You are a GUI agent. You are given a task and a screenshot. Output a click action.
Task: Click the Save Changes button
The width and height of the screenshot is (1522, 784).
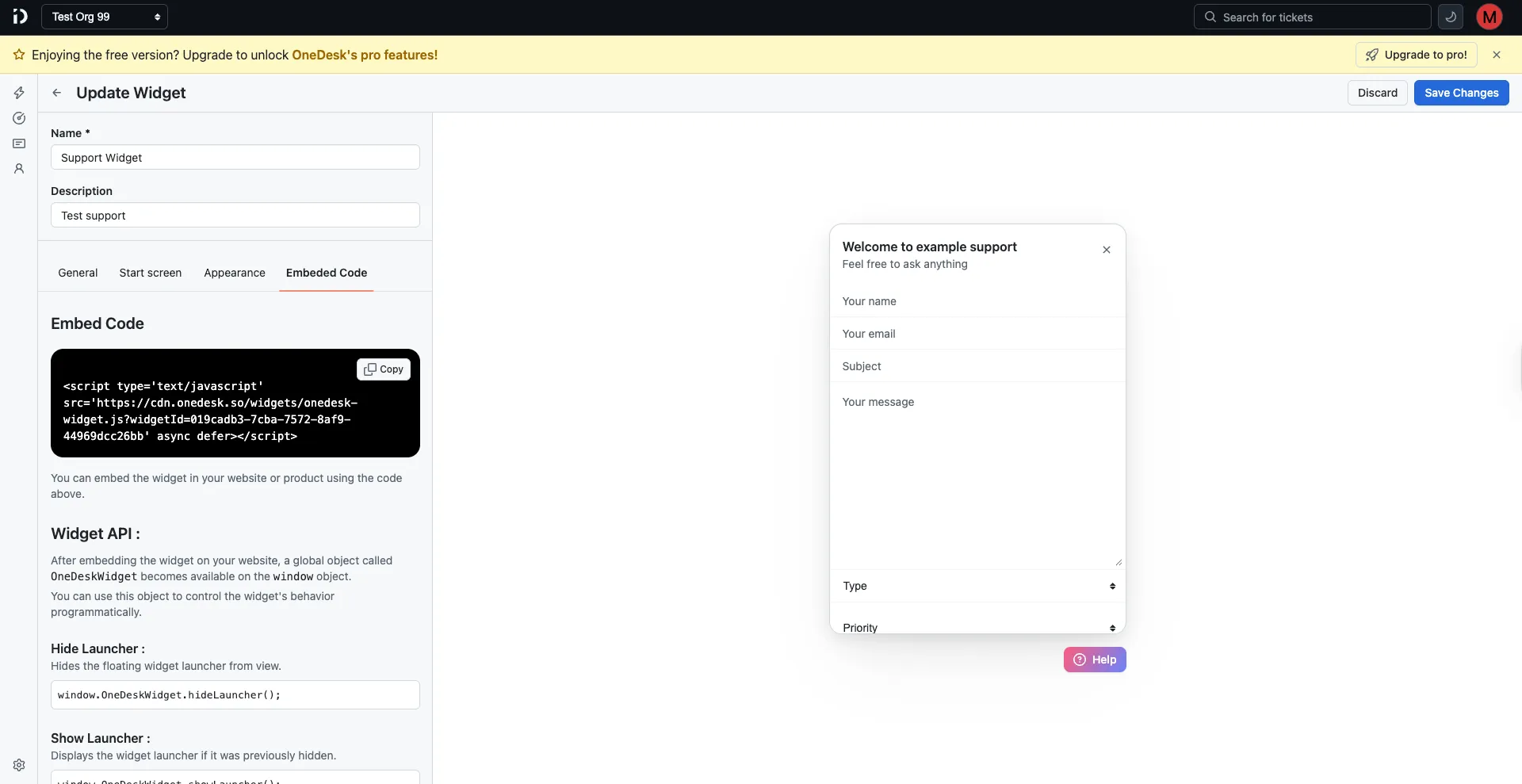click(x=1461, y=93)
